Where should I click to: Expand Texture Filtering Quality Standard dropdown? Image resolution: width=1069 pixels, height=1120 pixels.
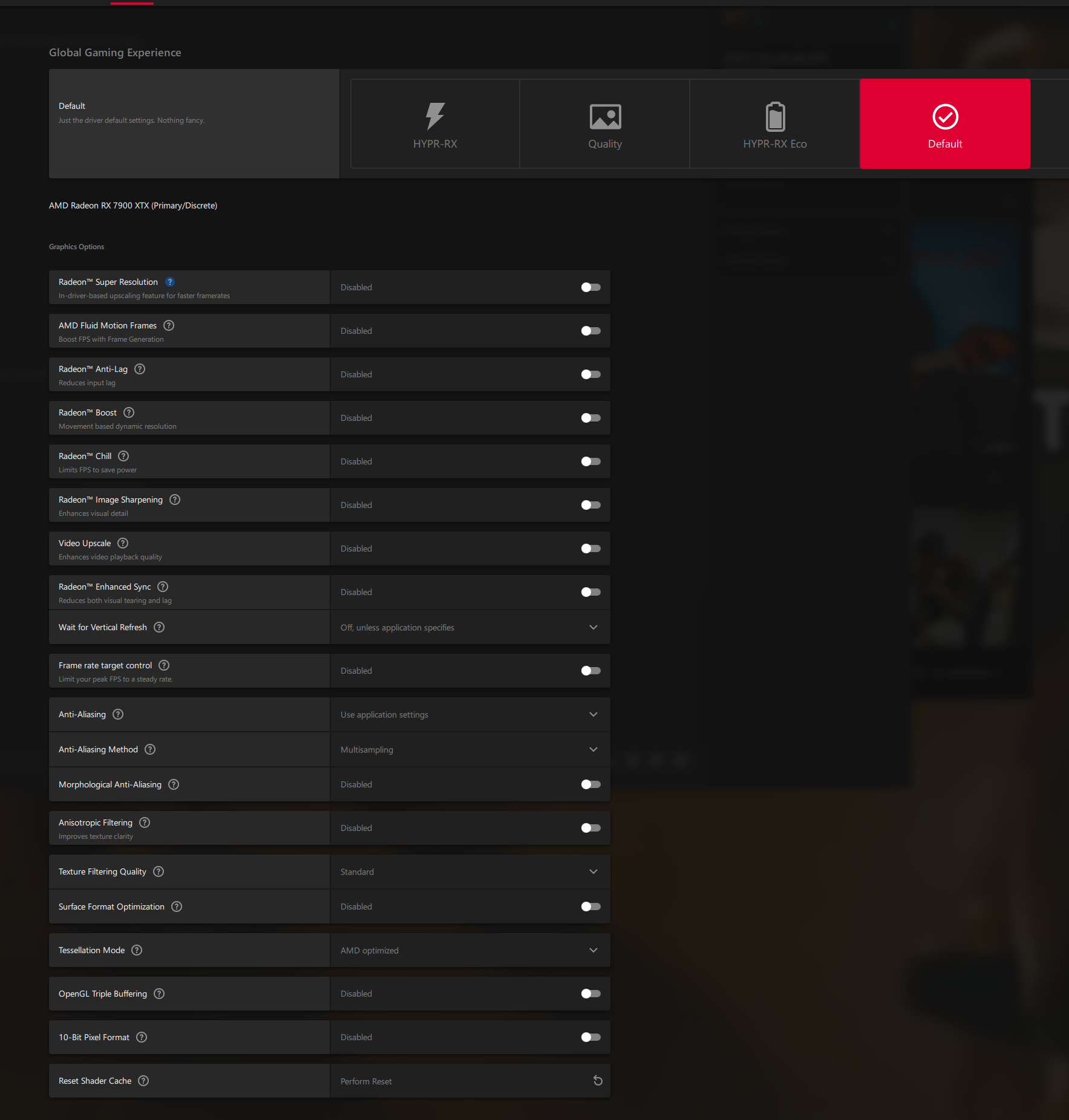(470, 871)
